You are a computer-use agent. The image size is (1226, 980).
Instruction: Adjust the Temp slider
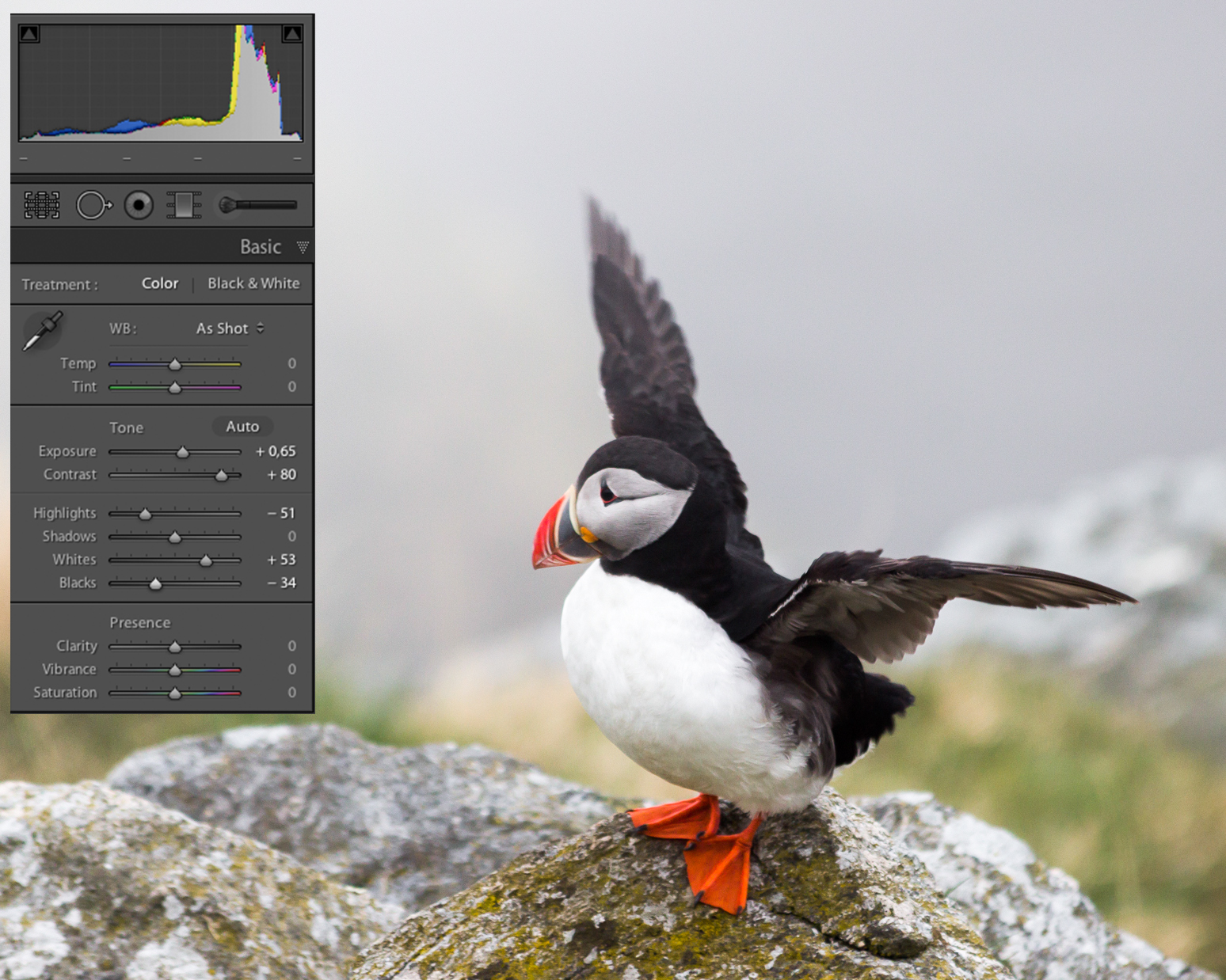[x=175, y=364]
